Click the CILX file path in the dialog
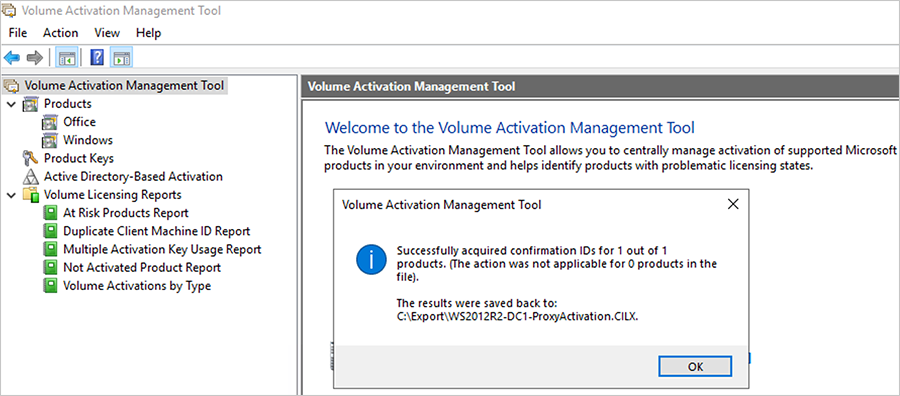The width and height of the screenshot is (900, 396). coord(518,317)
